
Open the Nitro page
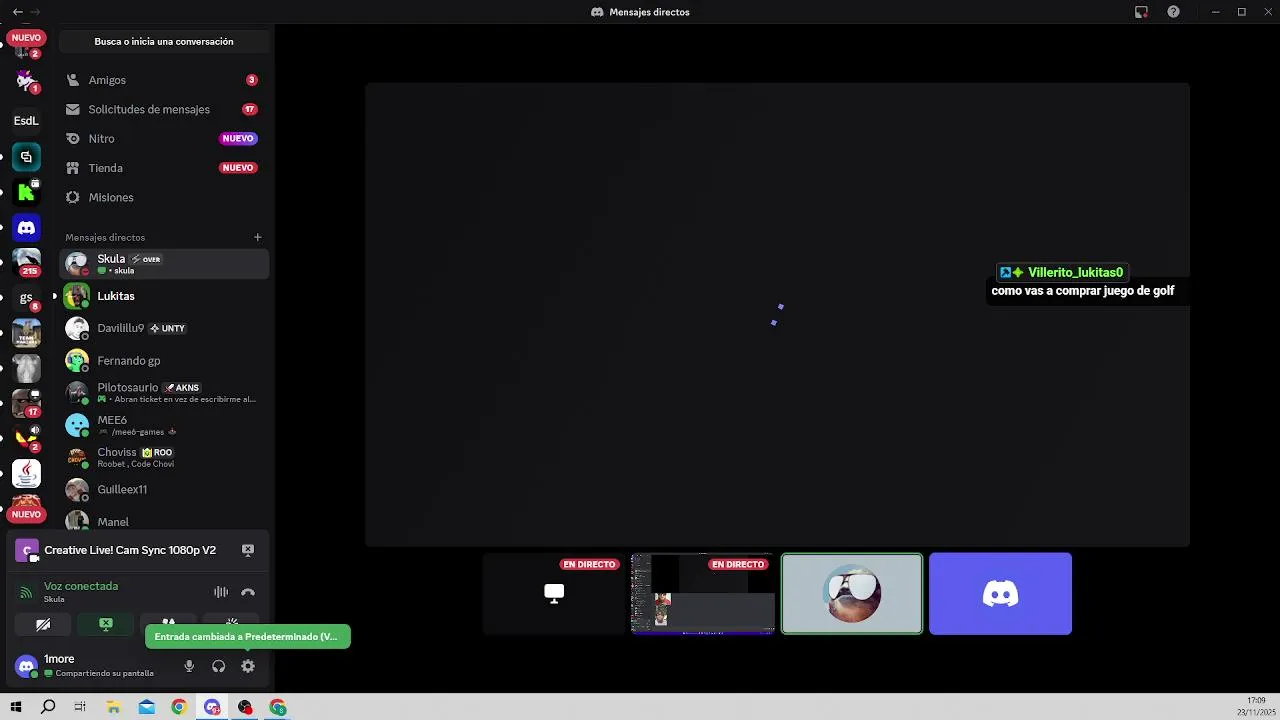tap(164, 139)
